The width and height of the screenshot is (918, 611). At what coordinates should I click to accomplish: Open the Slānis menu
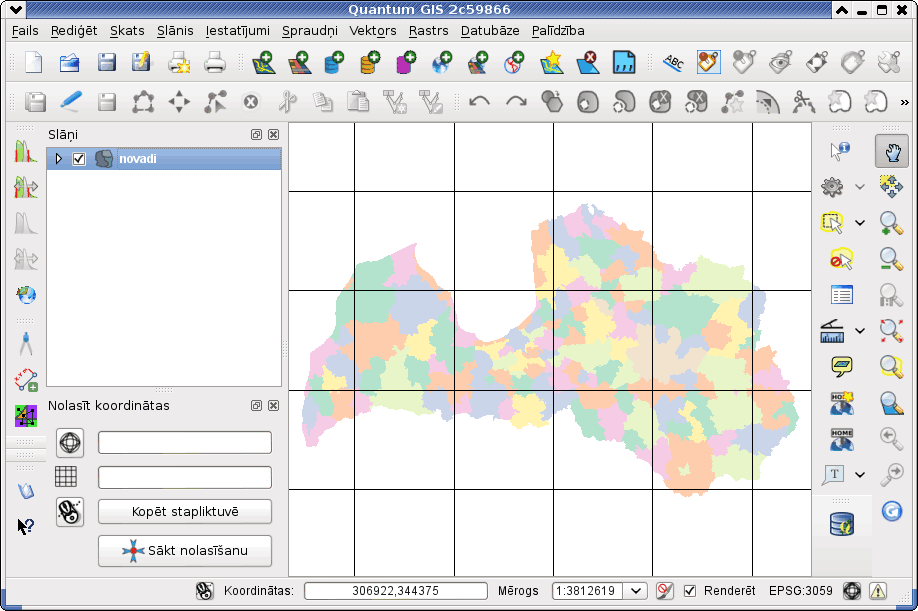175,30
